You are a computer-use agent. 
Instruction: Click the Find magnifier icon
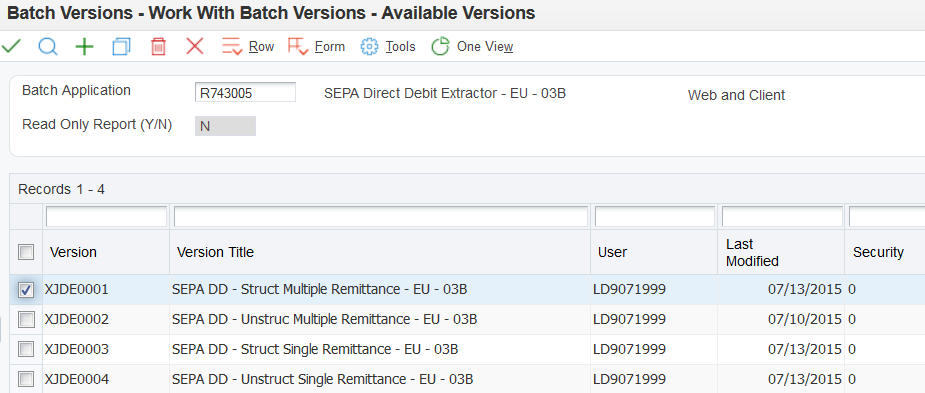[48, 46]
